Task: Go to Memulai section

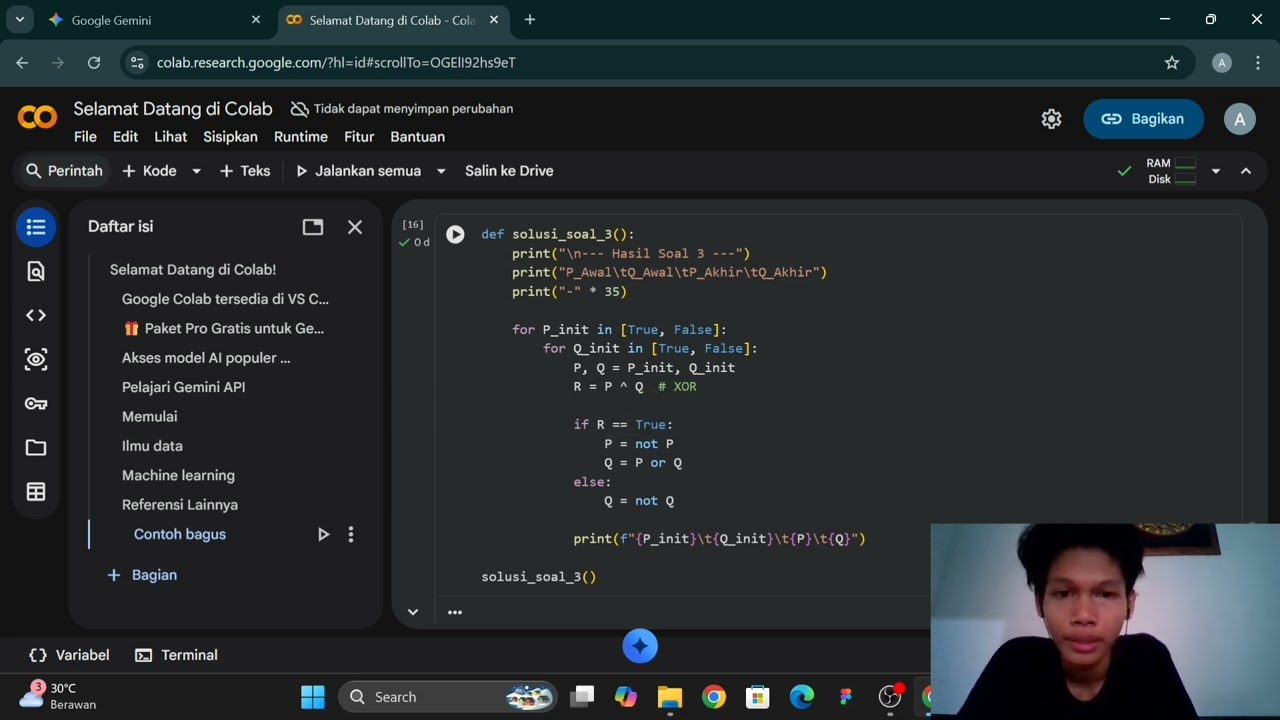Action: pos(149,416)
